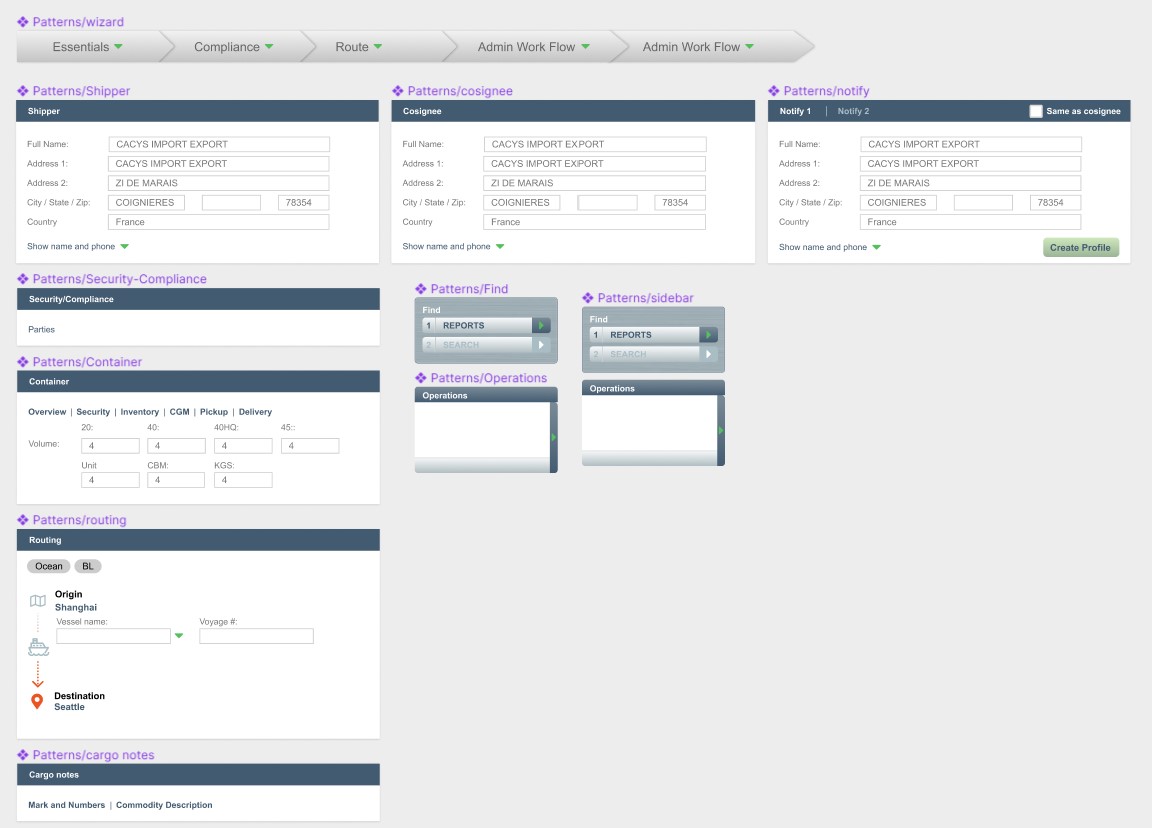
Task: Click the orange destination pin icon
Action: (38, 702)
